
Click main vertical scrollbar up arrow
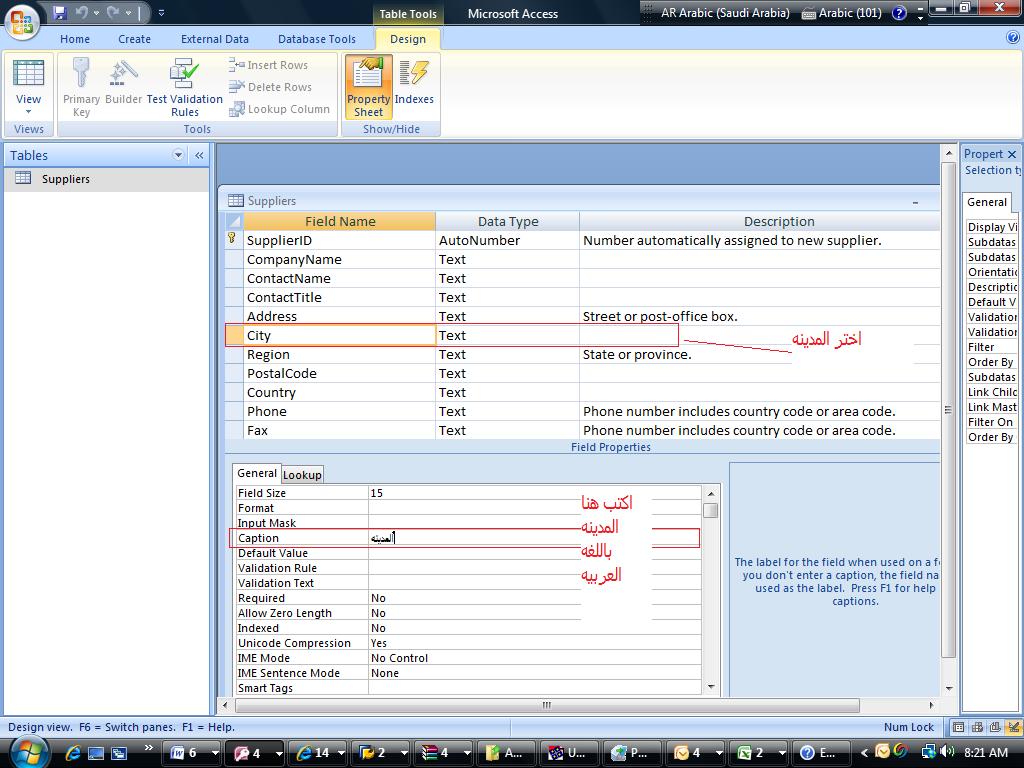tap(949, 153)
